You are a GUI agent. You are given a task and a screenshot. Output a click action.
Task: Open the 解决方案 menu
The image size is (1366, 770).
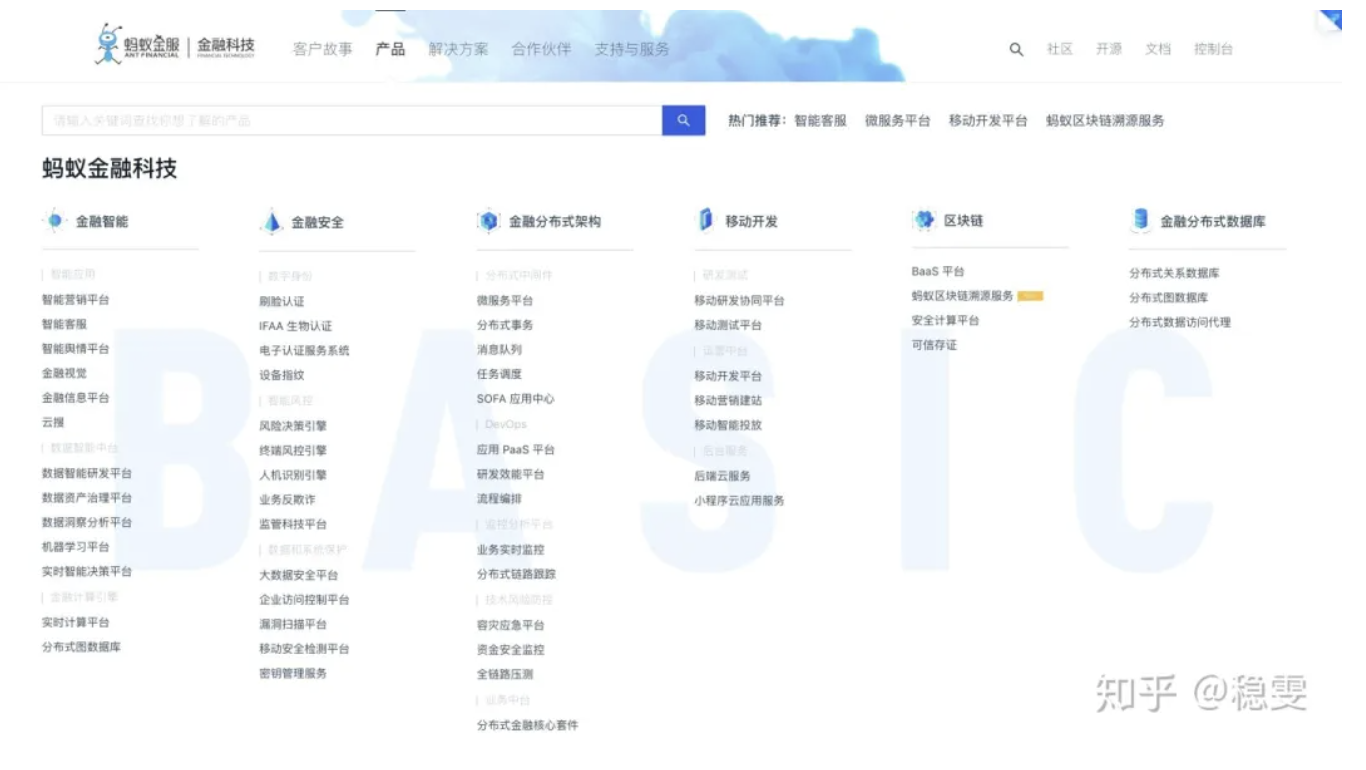tap(458, 49)
